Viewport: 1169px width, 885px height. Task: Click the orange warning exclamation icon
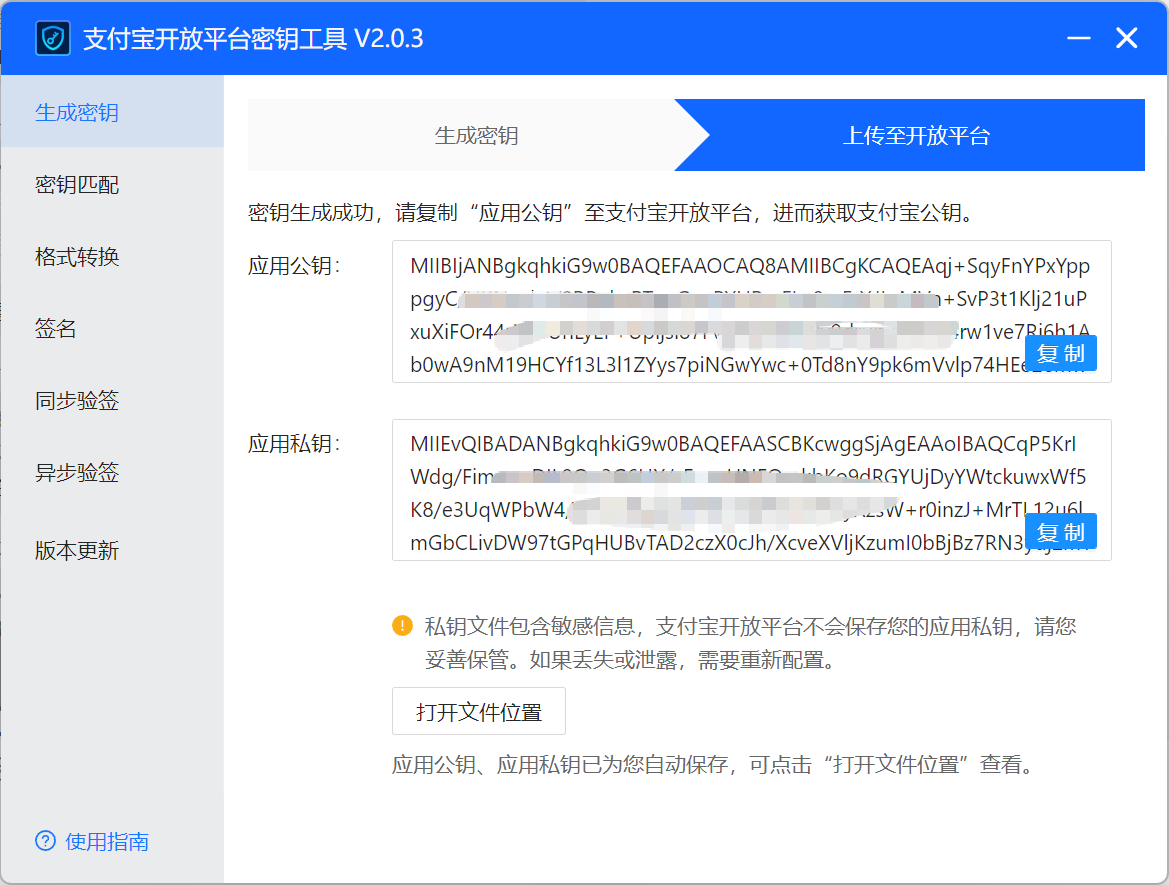(x=403, y=626)
